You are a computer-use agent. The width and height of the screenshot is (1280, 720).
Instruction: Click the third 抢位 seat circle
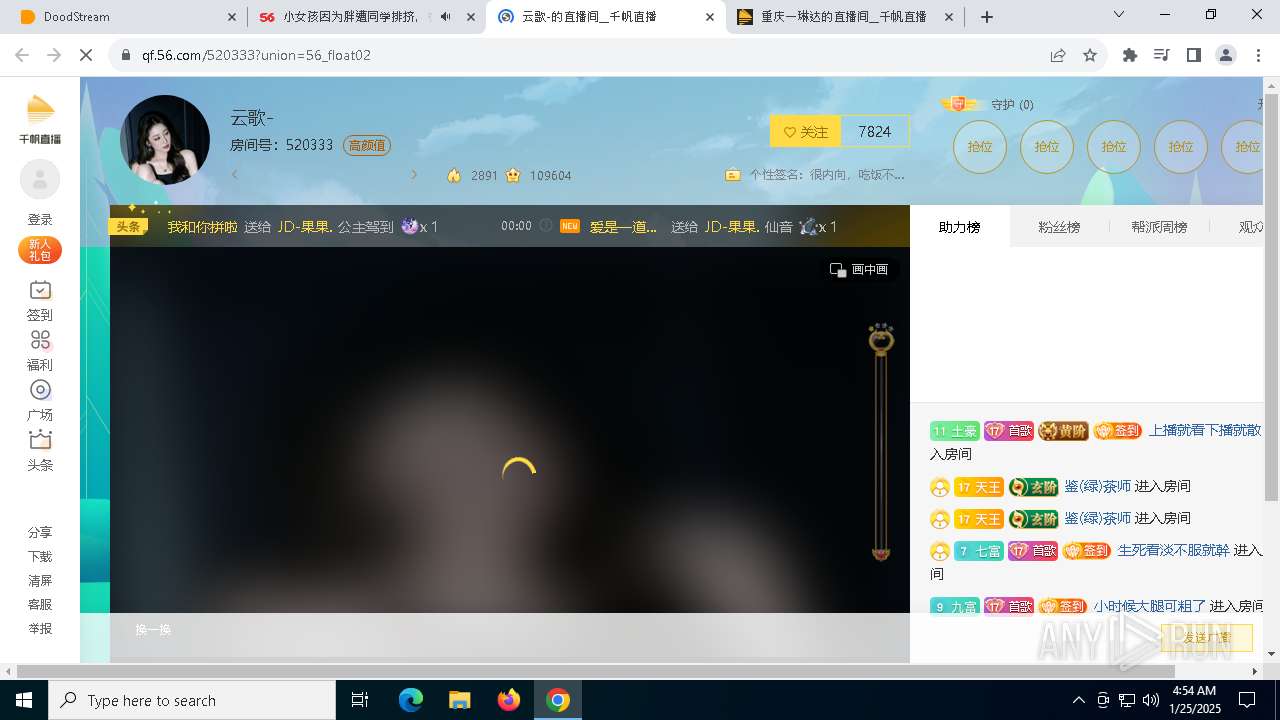tap(1114, 147)
